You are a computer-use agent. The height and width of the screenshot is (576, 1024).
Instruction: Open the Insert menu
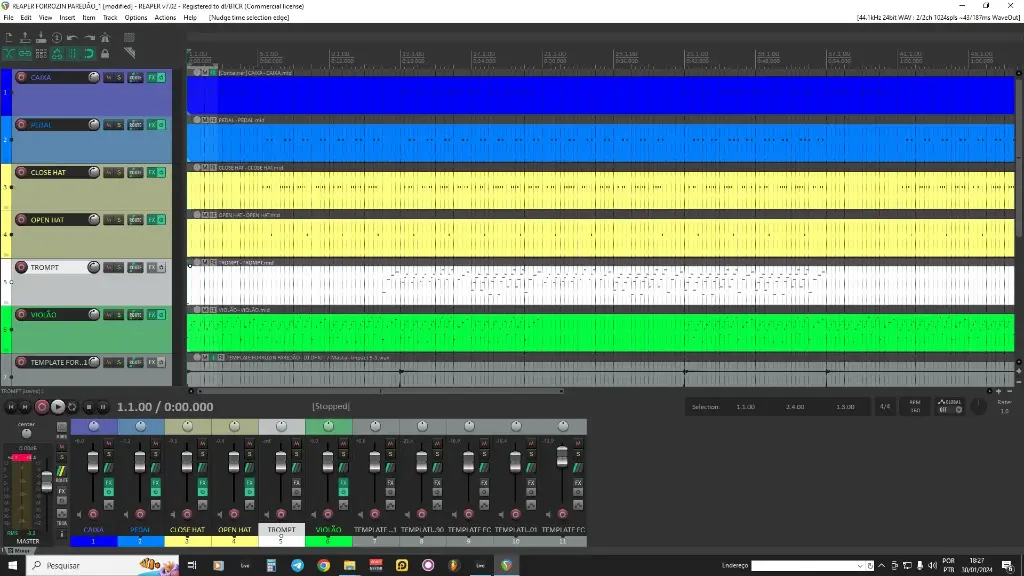pos(67,18)
